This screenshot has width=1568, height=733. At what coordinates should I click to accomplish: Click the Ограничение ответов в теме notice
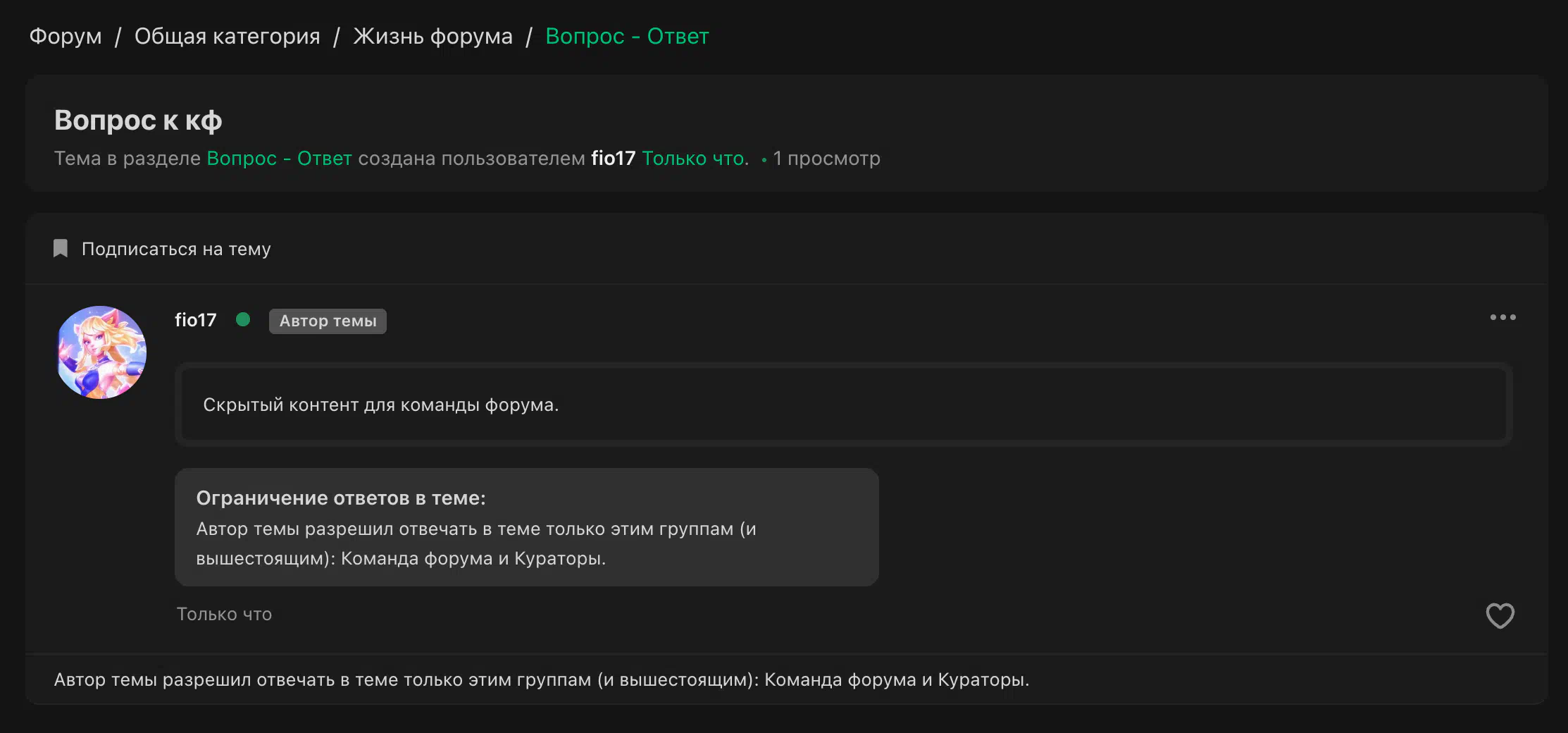526,527
